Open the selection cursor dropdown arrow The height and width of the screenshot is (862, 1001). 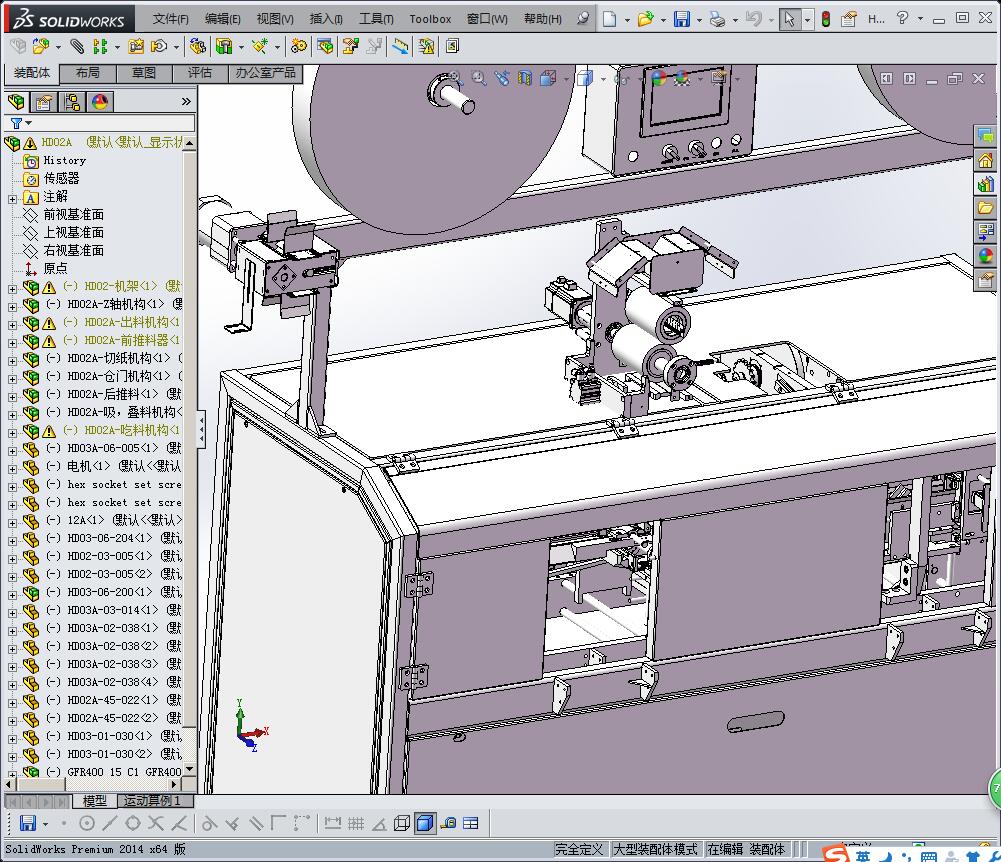point(808,19)
